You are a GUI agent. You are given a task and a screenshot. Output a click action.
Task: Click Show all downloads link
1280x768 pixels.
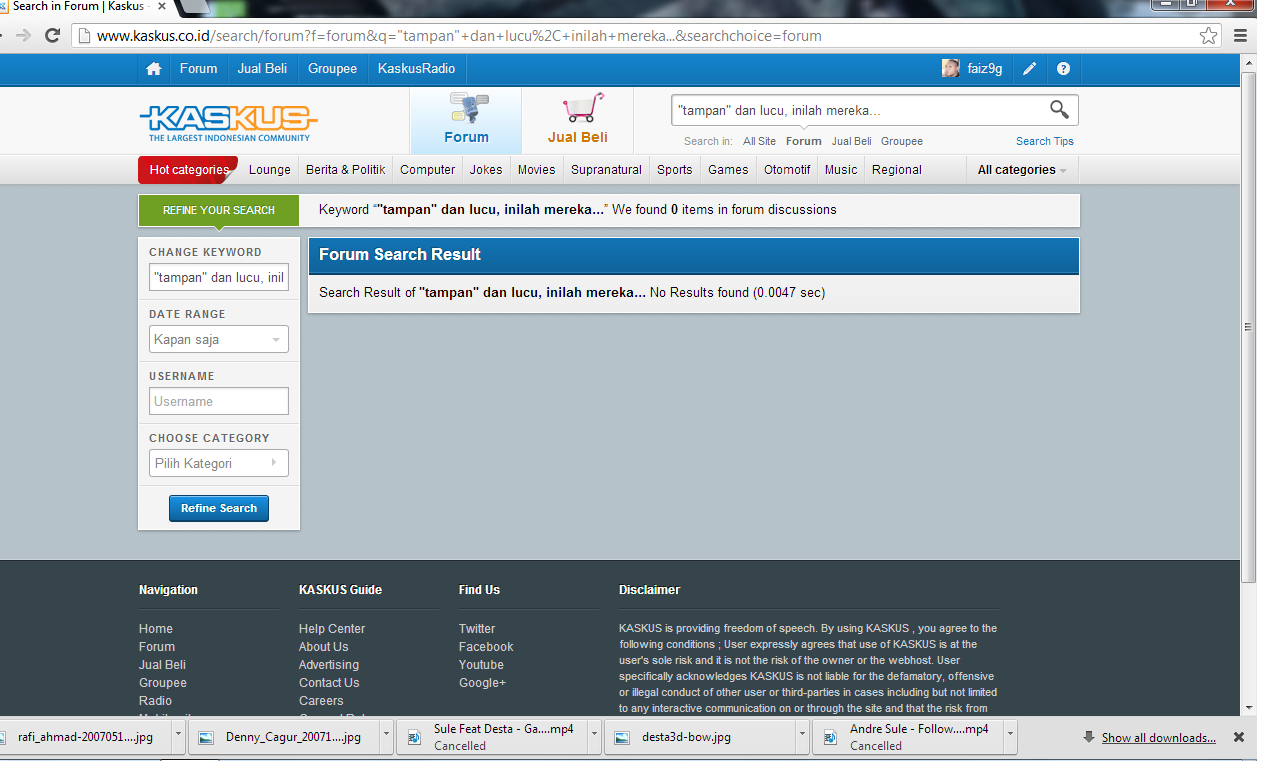pos(1158,738)
